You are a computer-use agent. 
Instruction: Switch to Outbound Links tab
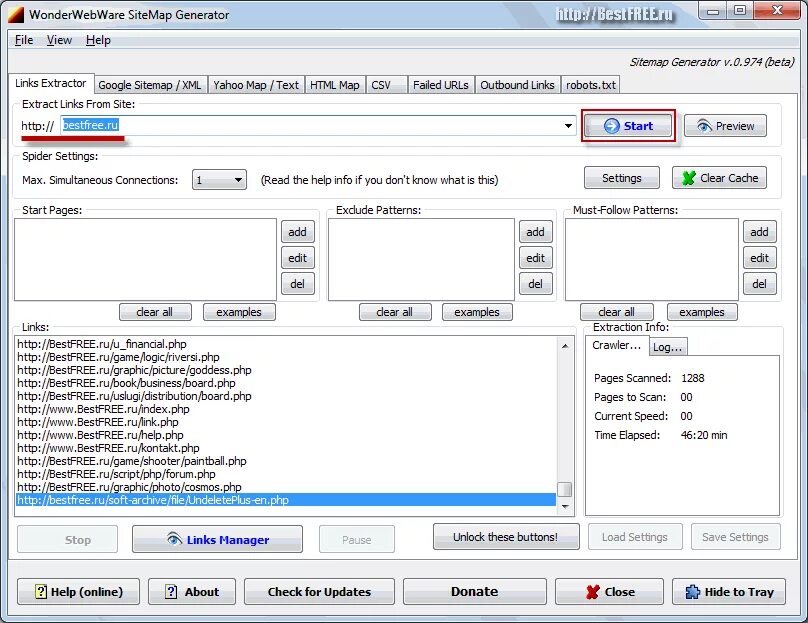(x=517, y=85)
